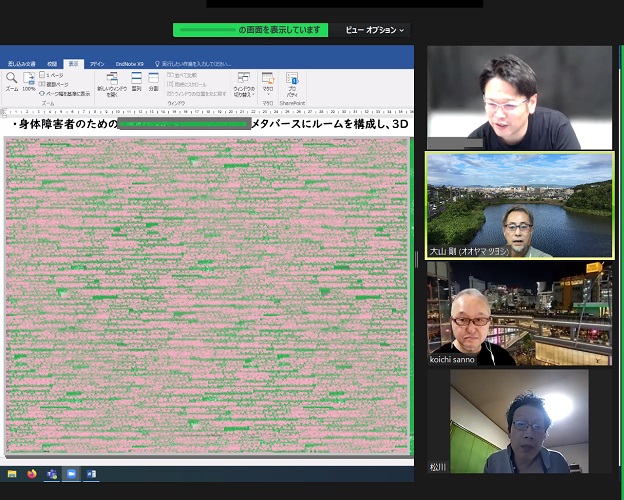Expand the View Options (ビュー オプション) dropdown
Screen dimensions: 624x500
[x=375, y=30]
